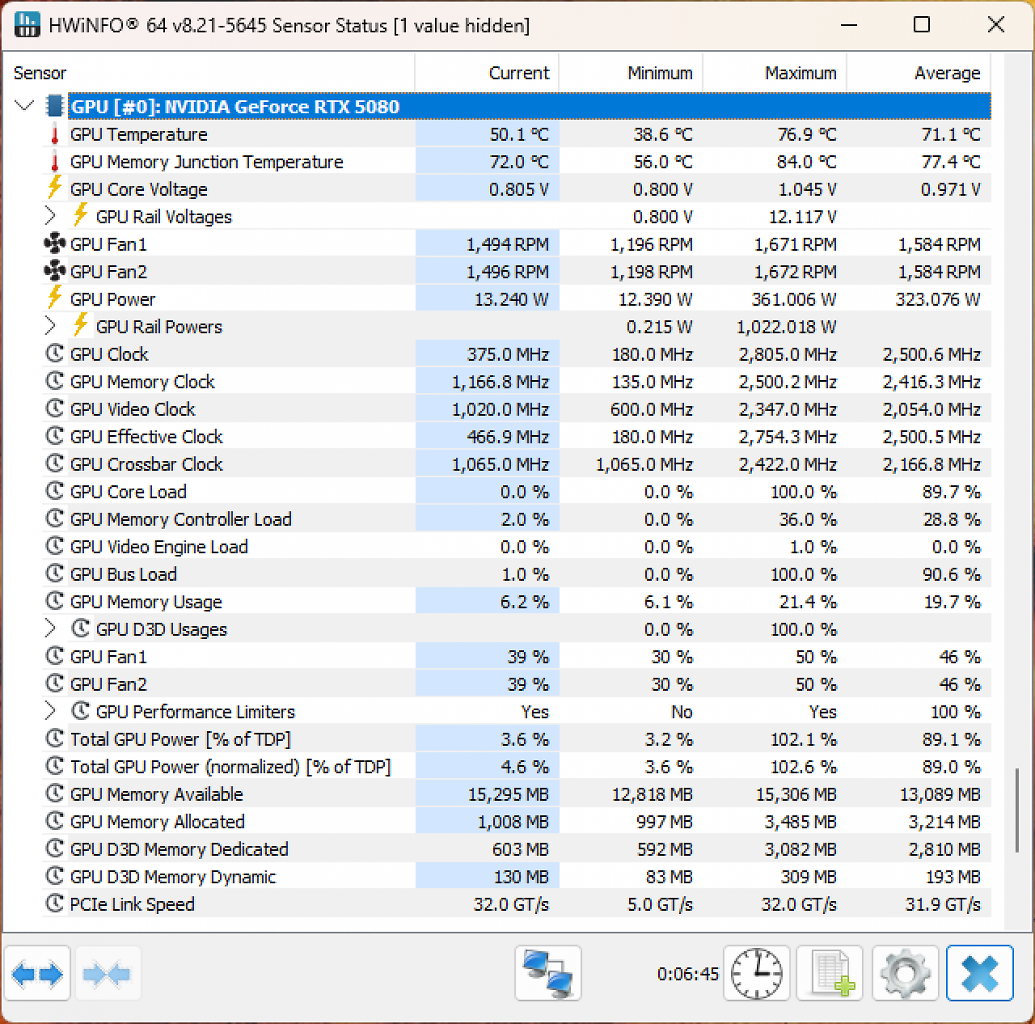Collapse the GPU [#0] RTX 5080 group
The image size is (1035, 1024).
point(24,106)
